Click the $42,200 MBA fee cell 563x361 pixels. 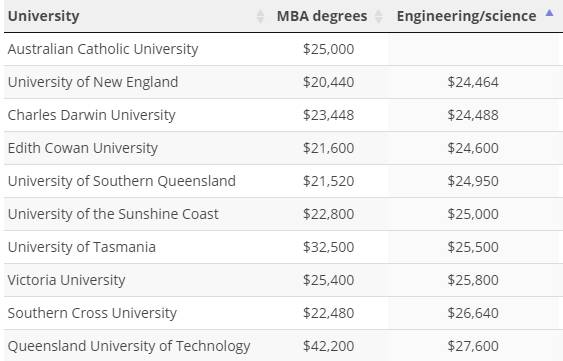[329, 346]
